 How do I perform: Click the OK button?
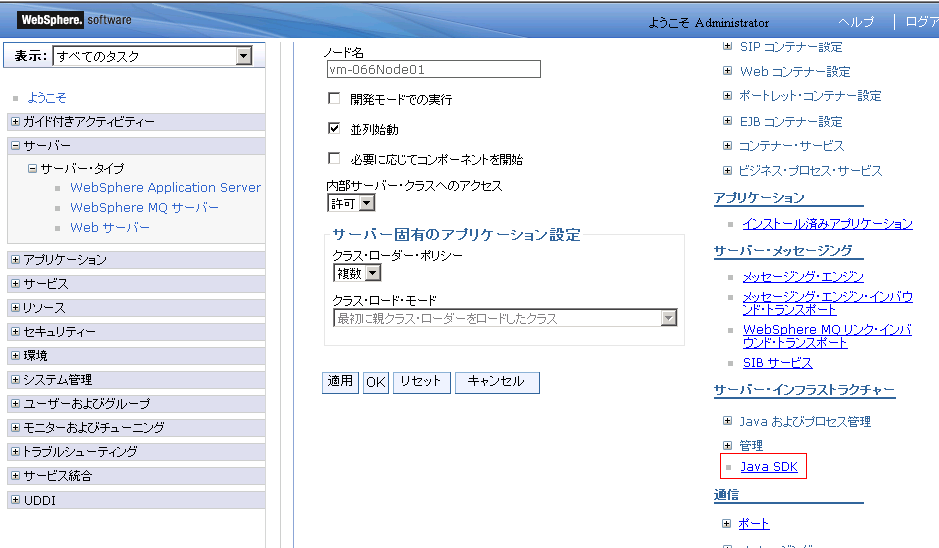click(375, 382)
